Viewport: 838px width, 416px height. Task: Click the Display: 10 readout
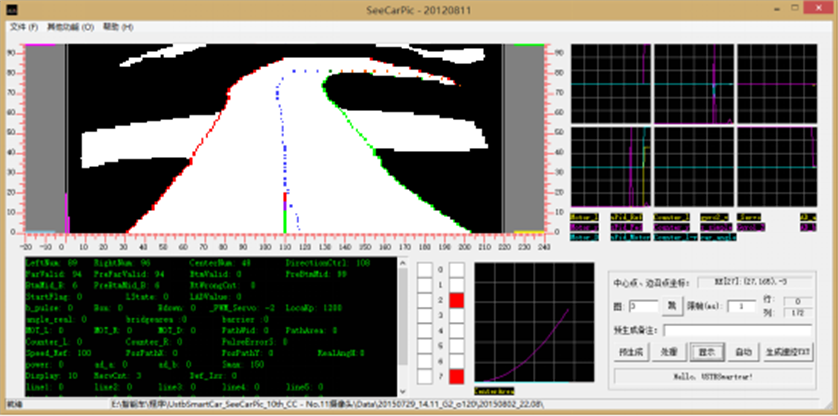click(x=51, y=375)
